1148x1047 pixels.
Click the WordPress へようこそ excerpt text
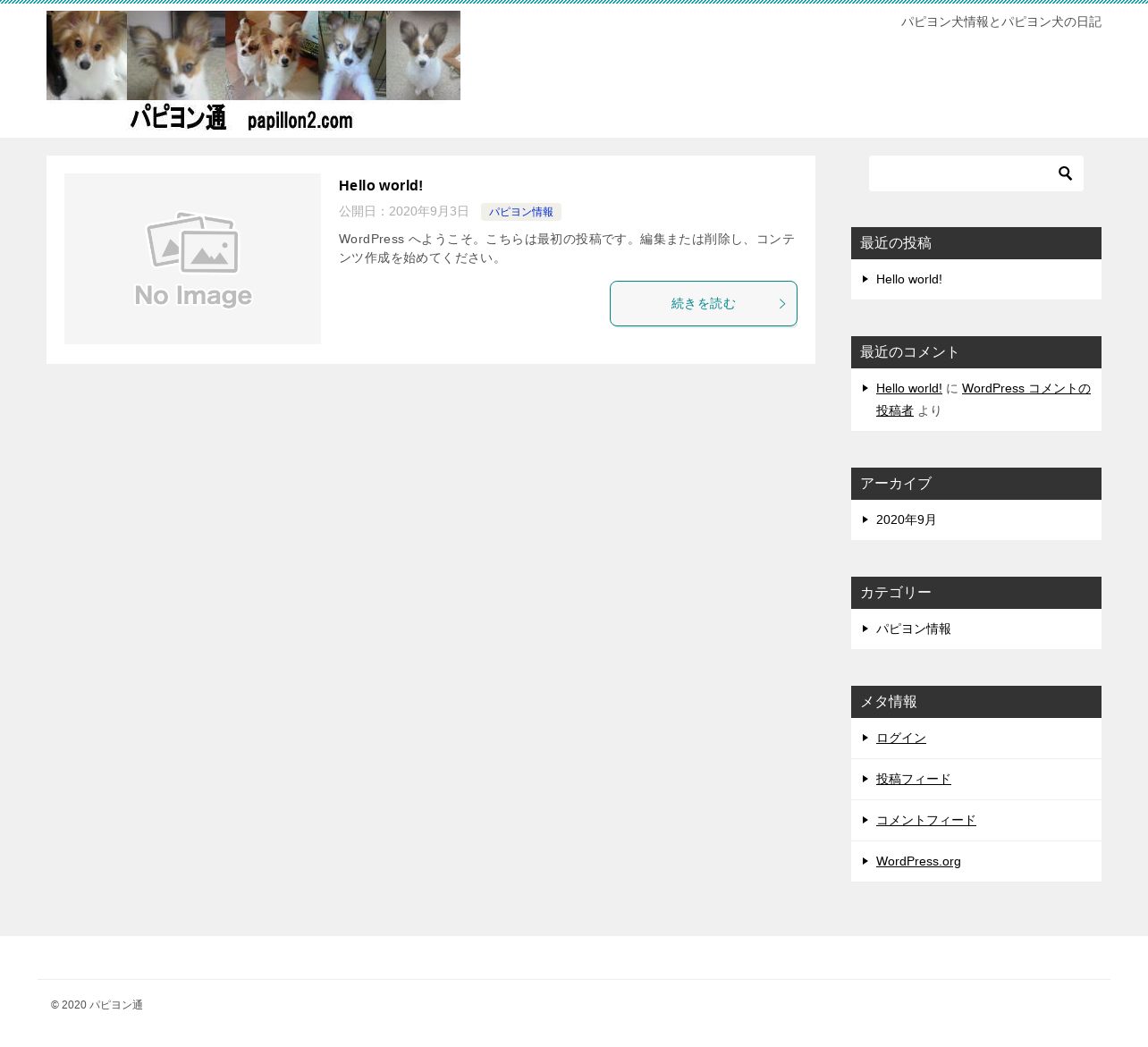(x=567, y=249)
